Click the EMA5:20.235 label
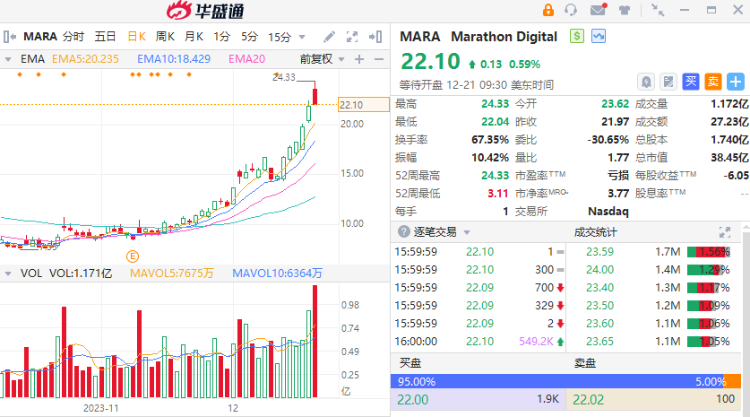The height and width of the screenshot is (417, 750). pos(85,59)
